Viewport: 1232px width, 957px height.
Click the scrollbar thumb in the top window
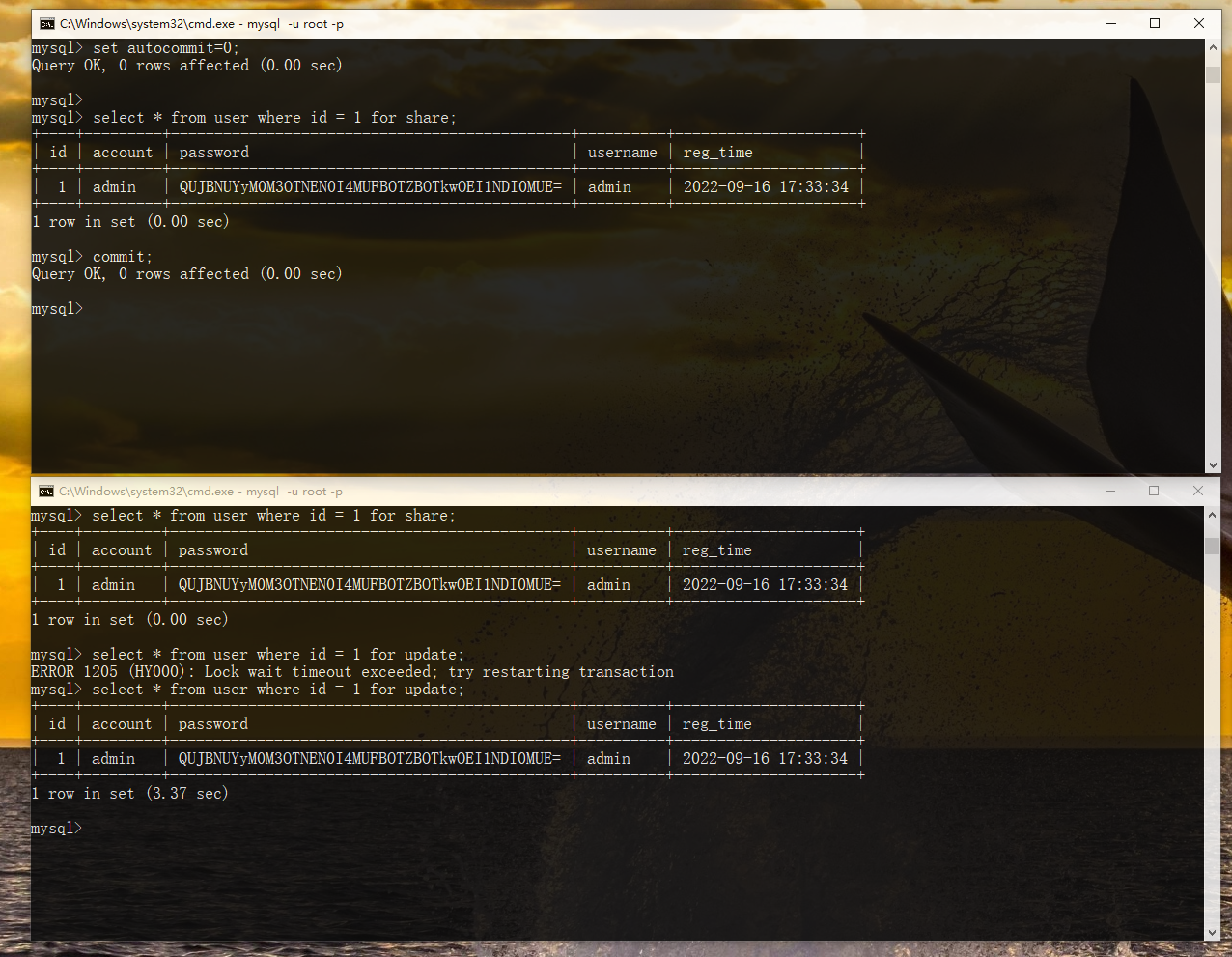tap(1213, 75)
